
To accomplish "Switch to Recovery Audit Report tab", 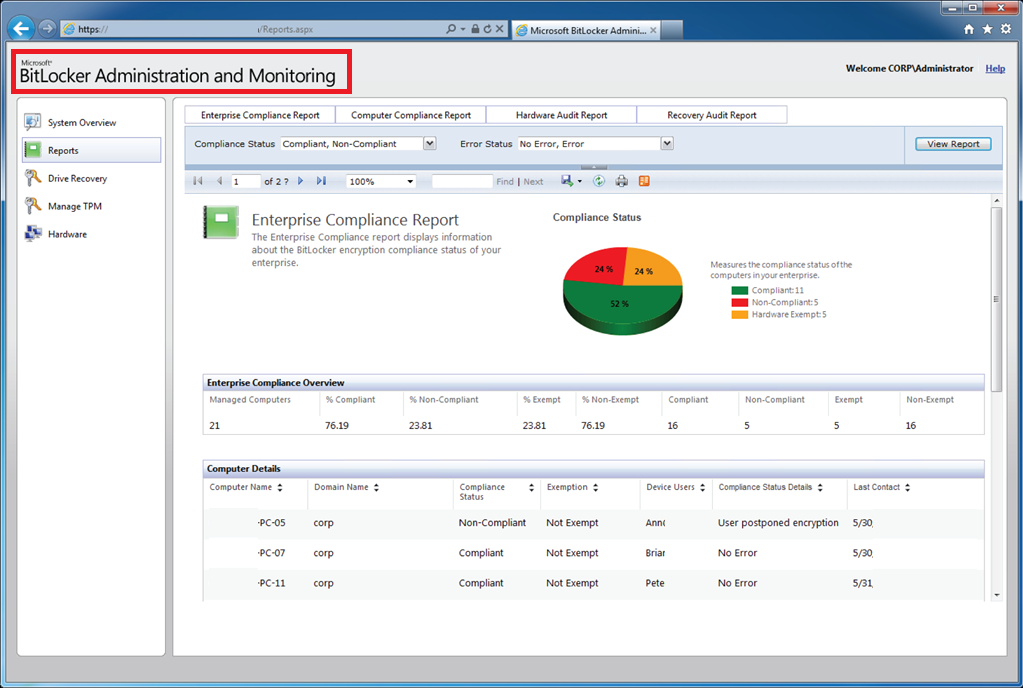I will point(712,115).
